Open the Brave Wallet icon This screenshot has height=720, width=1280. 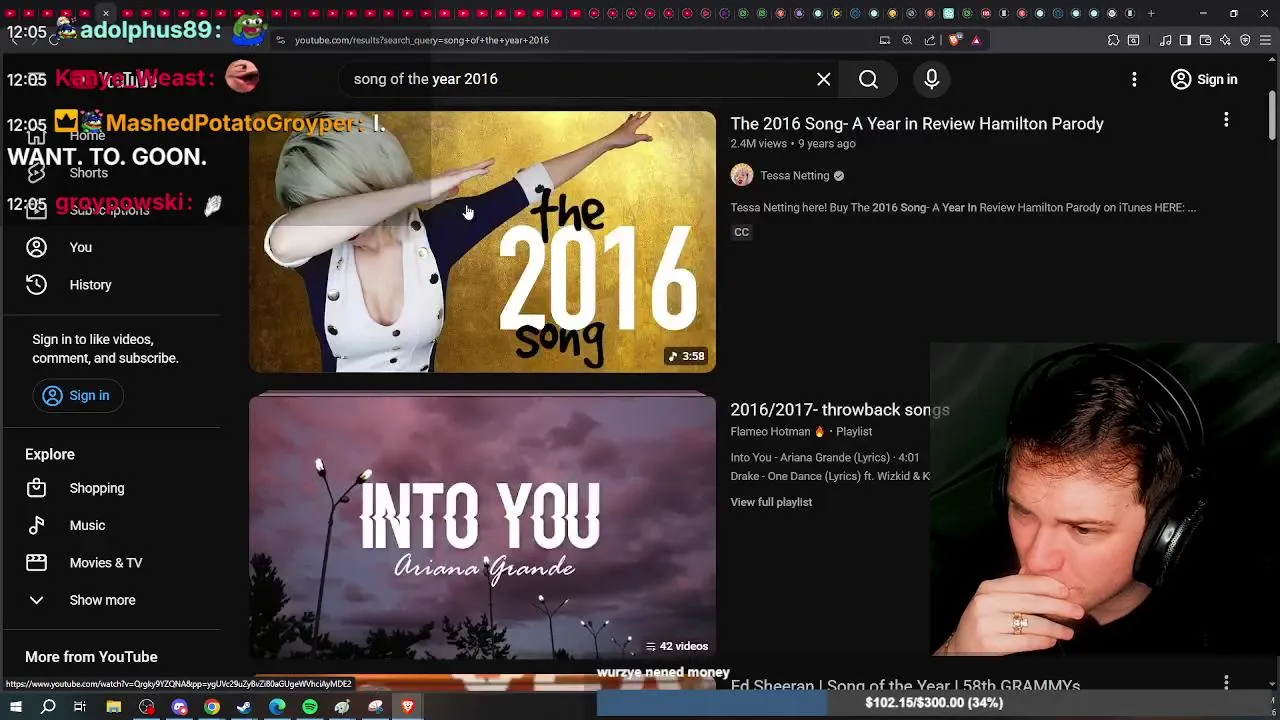[1205, 40]
